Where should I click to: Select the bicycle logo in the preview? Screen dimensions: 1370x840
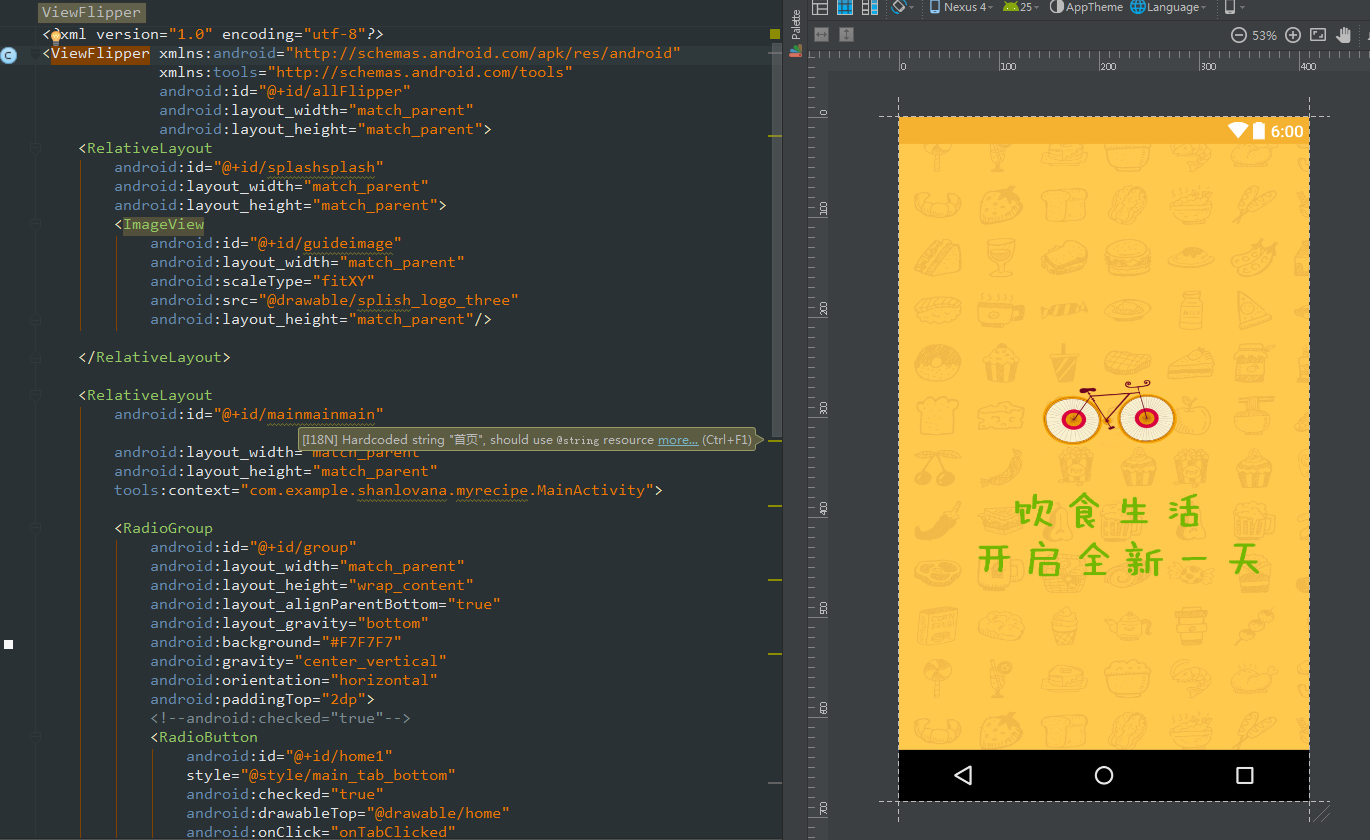(x=1109, y=411)
